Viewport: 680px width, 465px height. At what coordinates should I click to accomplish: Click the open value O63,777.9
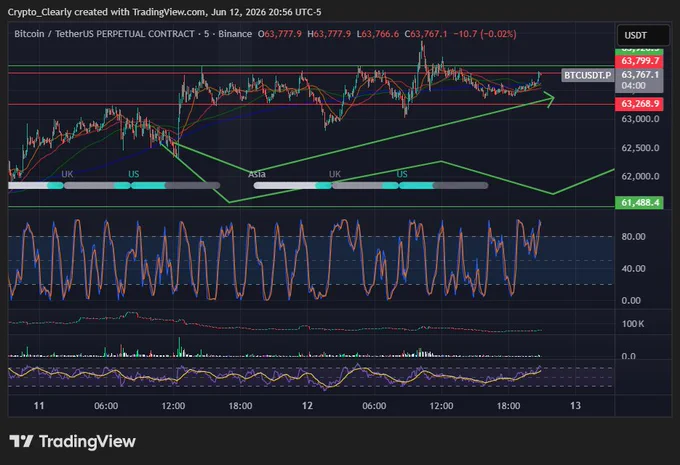pyautogui.click(x=280, y=34)
